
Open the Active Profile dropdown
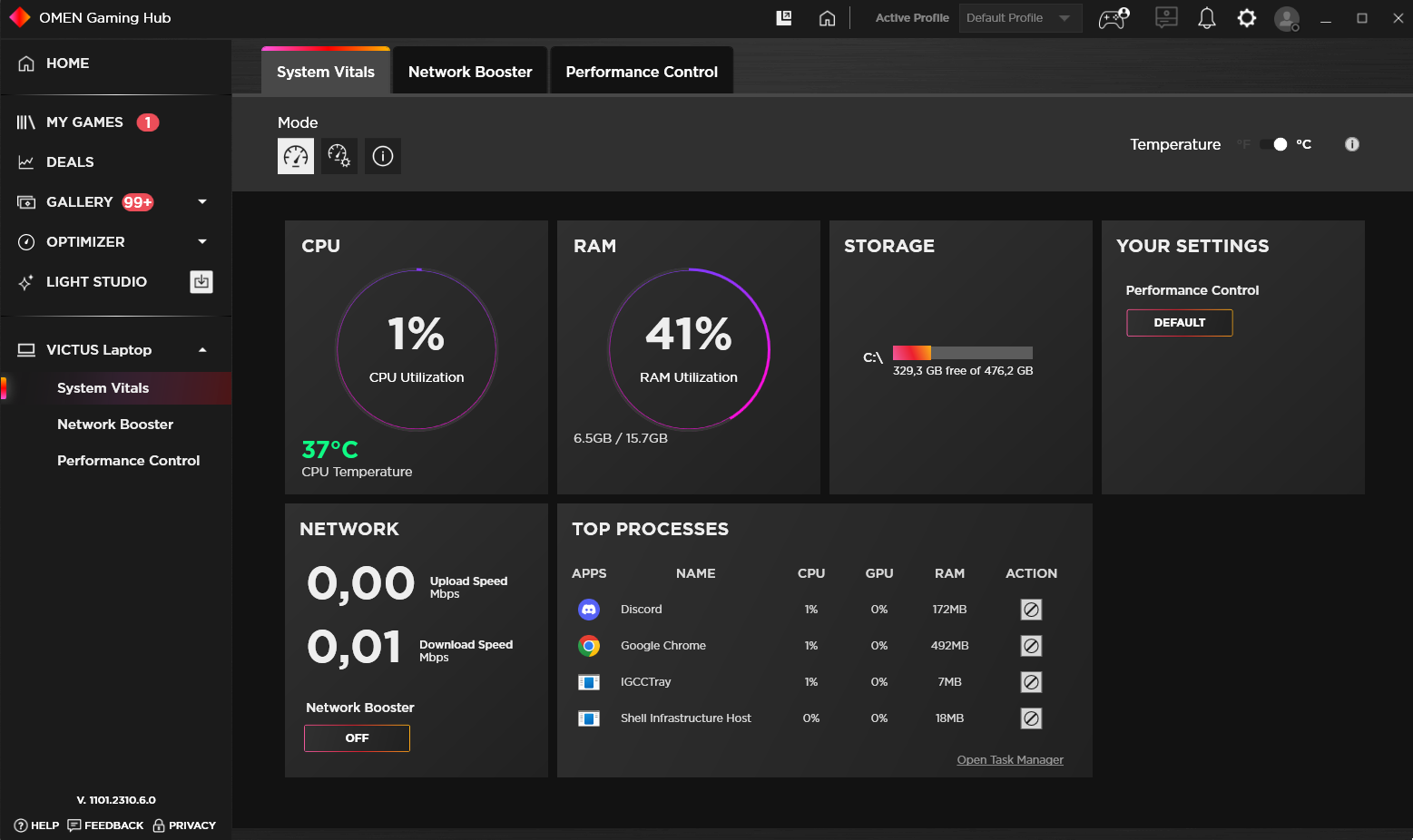1020,18
